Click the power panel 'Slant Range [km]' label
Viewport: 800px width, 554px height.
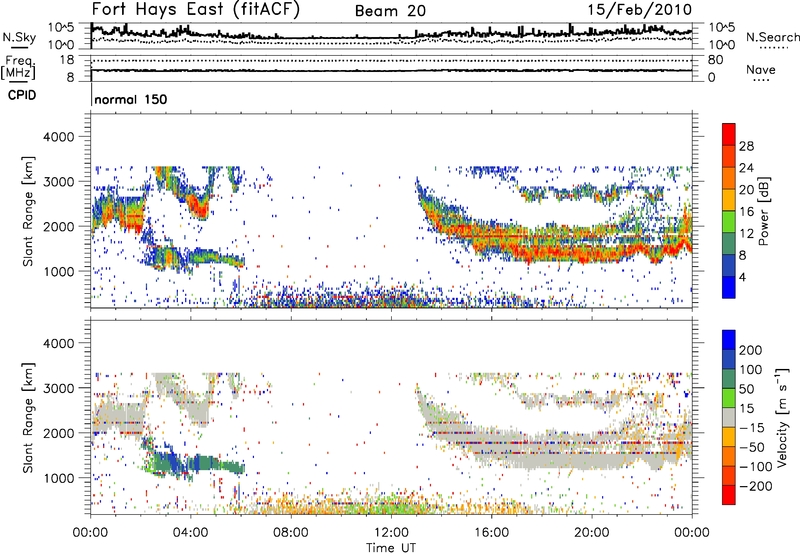tap(28, 211)
